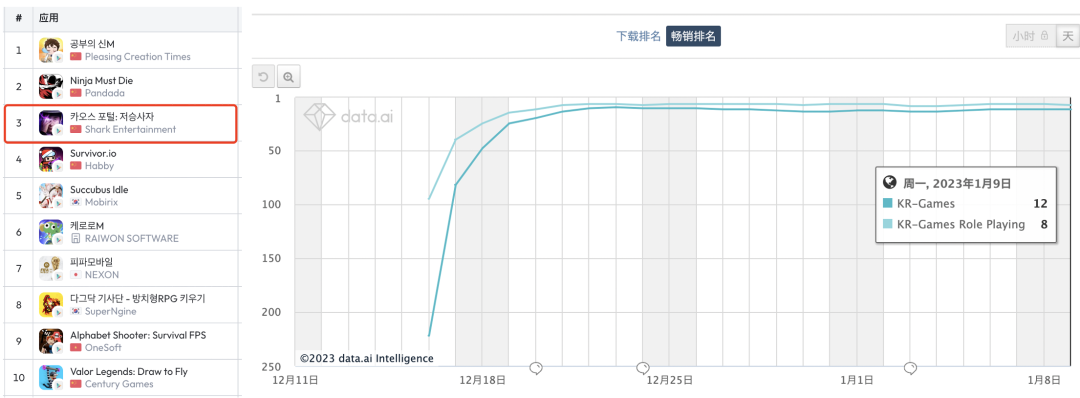Open the Alphabet Shooter app icon
This screenshot has height=398, width=1080.
52,342
